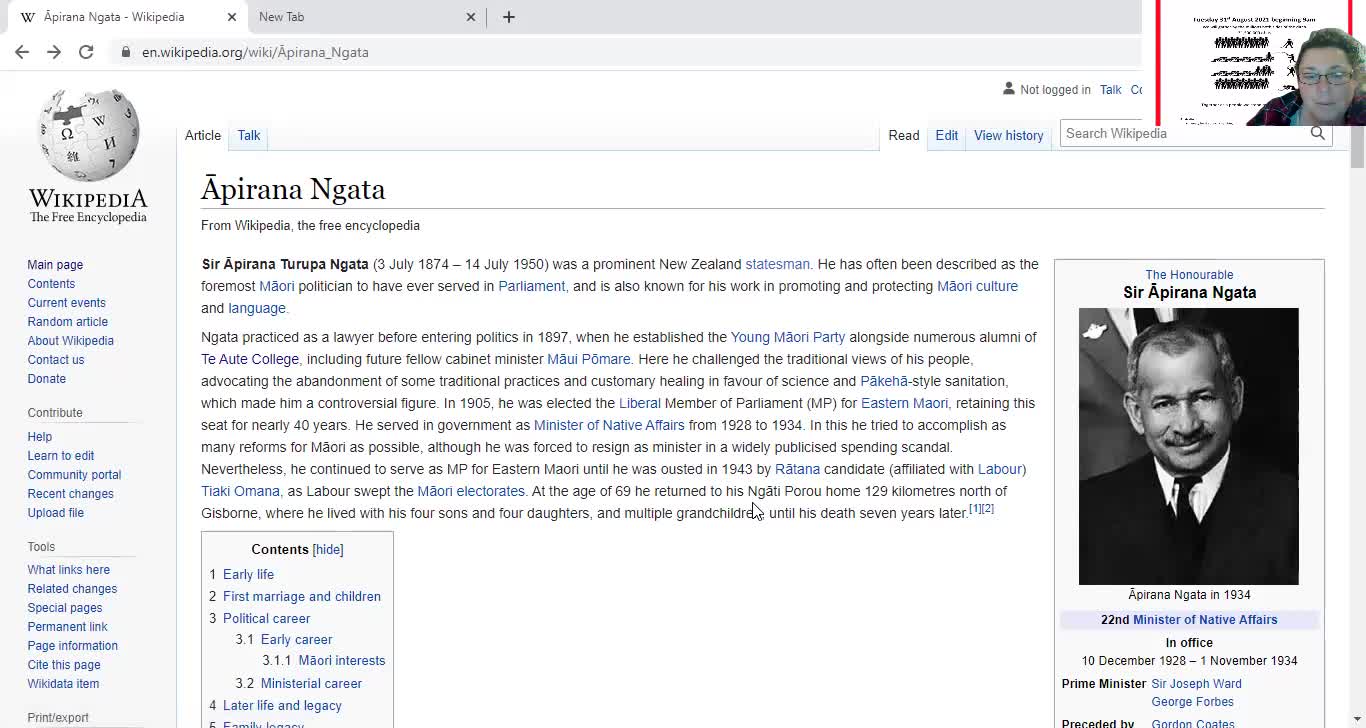Open George Forbes infobox link
Image resolution: width=1366 pixels, height=728 pixels.
coord(1192,702)
